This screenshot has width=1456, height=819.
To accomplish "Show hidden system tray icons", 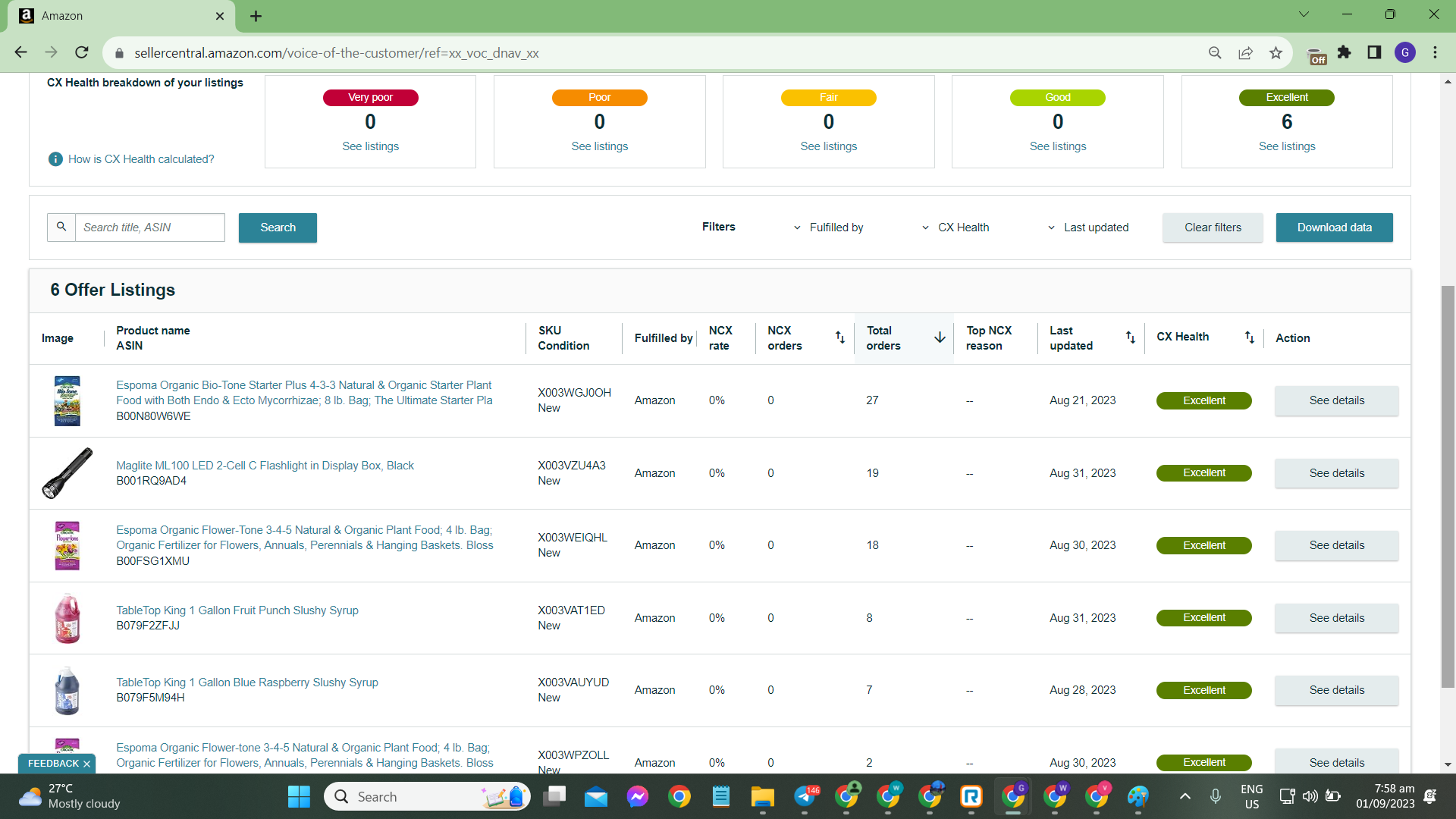I will click(x=1185, y=796).
